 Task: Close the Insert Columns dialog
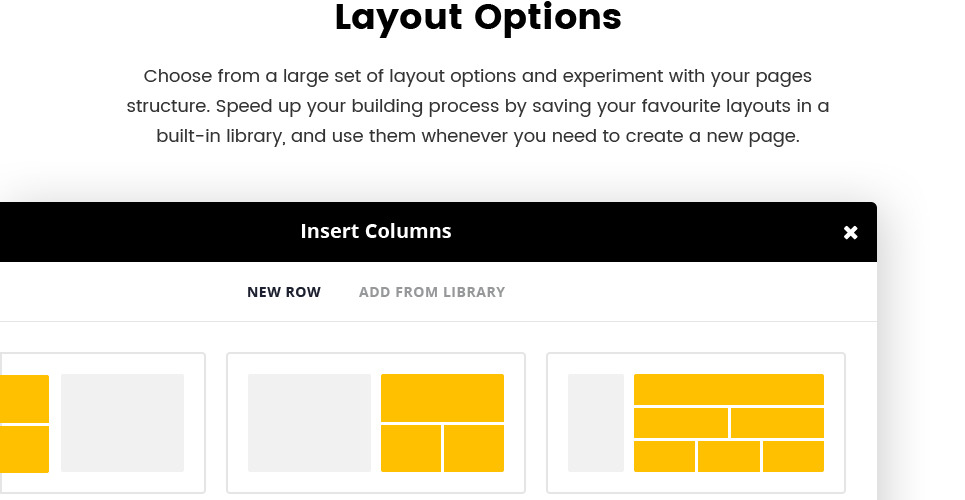pos(850,232)
